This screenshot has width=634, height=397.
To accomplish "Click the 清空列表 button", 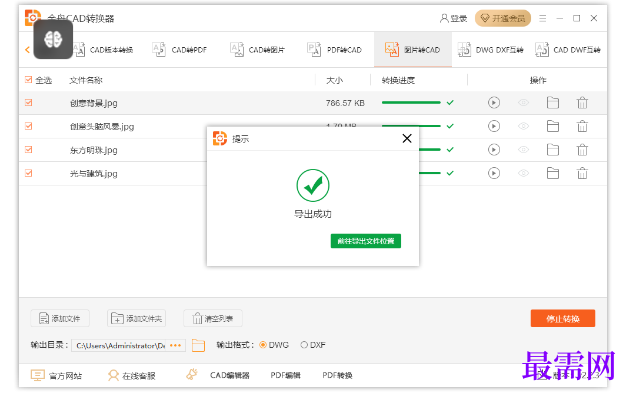I will click(x=213, y=318).
